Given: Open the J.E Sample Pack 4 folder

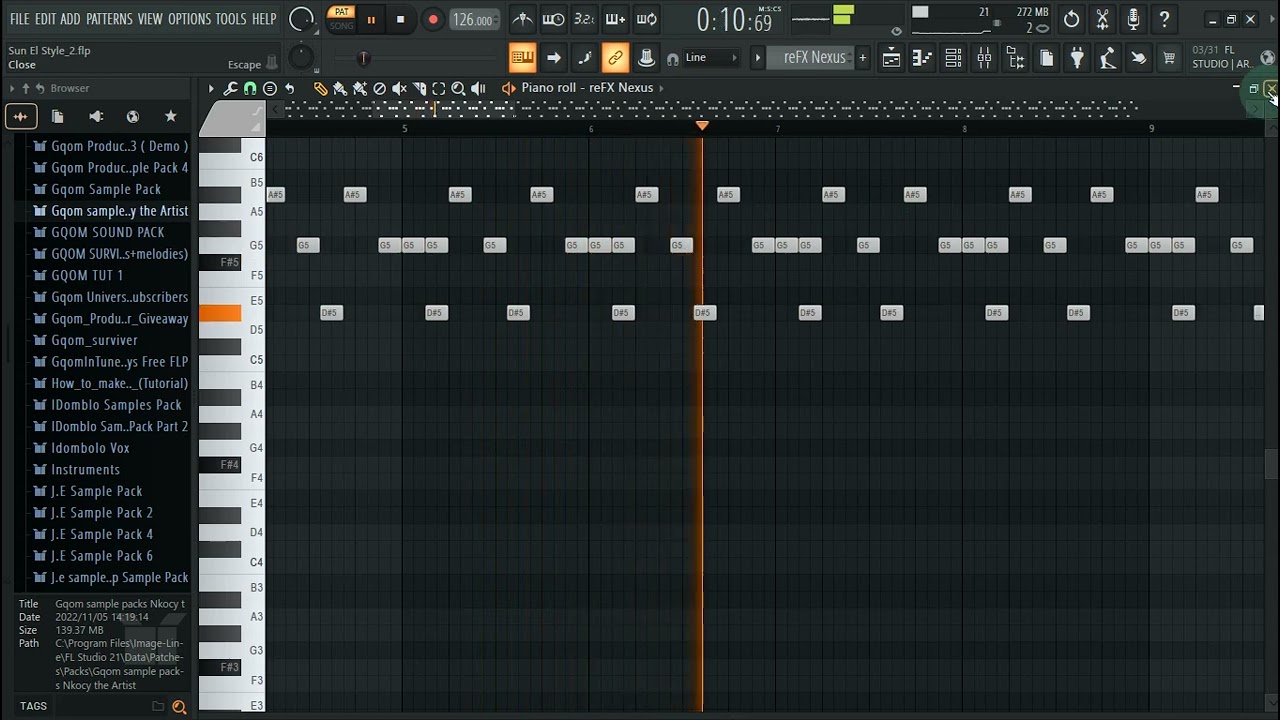Looking at the screenshot, I should [102, 534].
